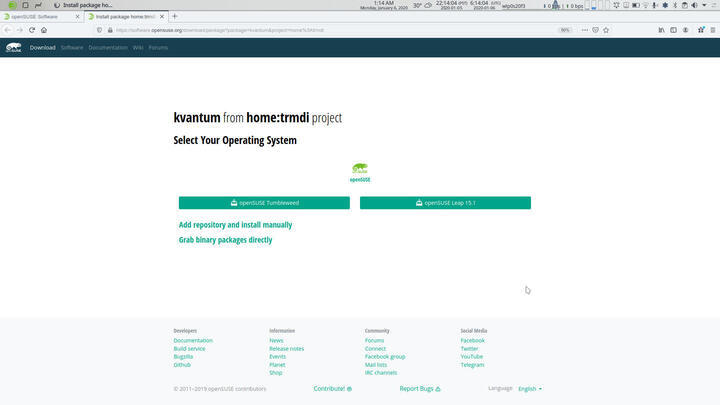The height and width of the screenshot is (405, 720).
Task: Open Release notes footer link
Action: tap(287, 349)
